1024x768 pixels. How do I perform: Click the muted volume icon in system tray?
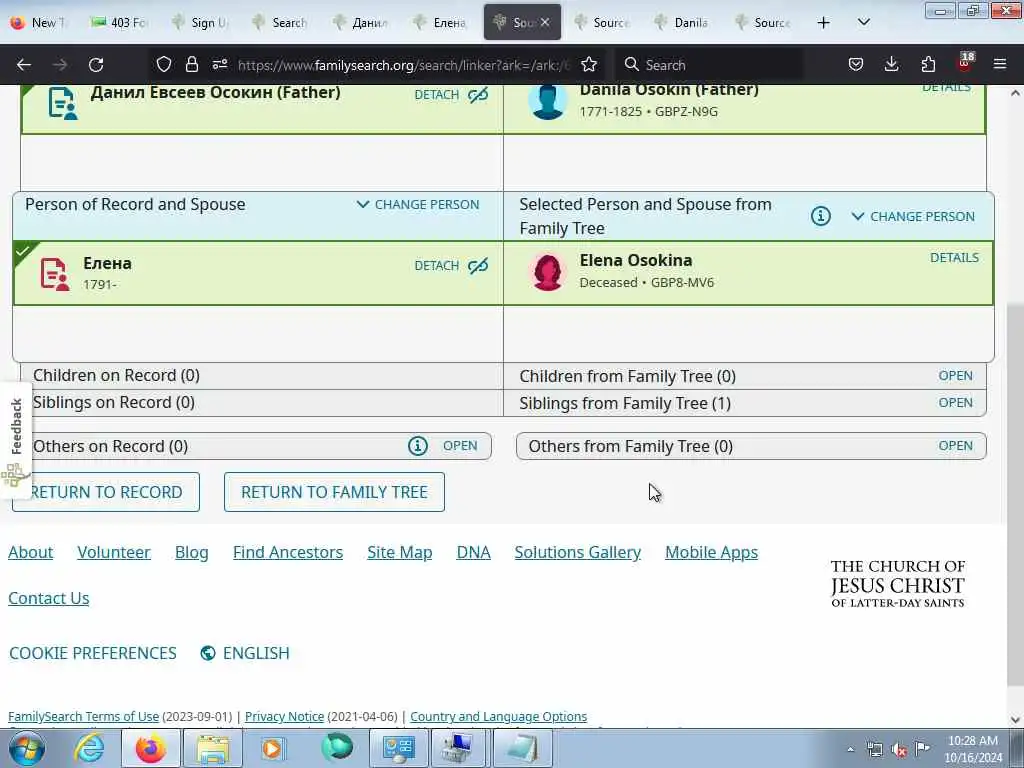[899, 750]
